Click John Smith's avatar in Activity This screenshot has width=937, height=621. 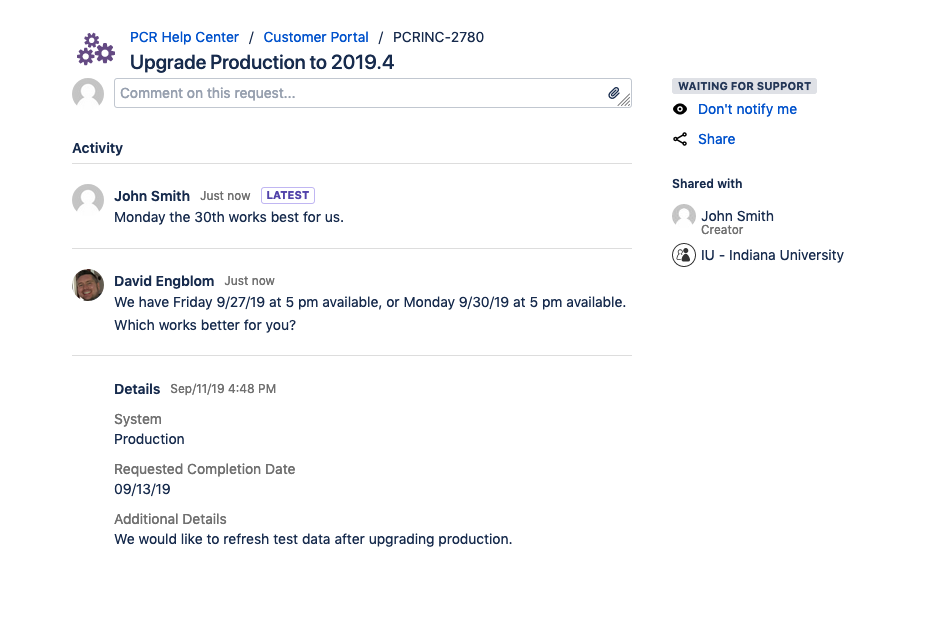tap(88, 199)
